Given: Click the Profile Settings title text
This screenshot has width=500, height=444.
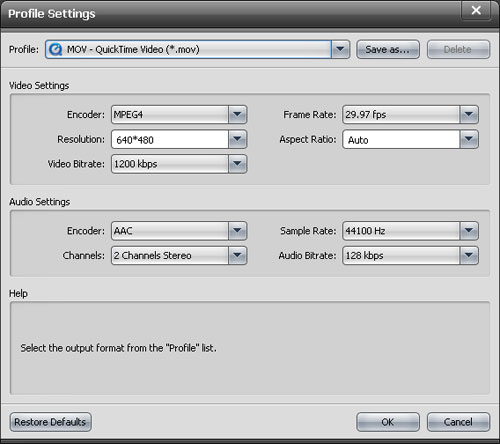Looking at the screenshot, I should tap(52, 14).
